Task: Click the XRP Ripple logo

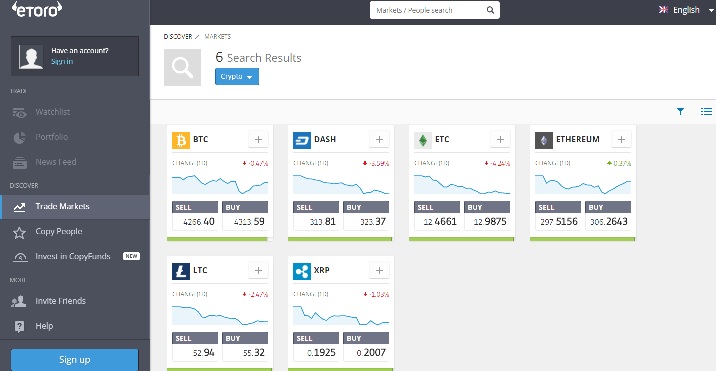Action: click(302, 271)
